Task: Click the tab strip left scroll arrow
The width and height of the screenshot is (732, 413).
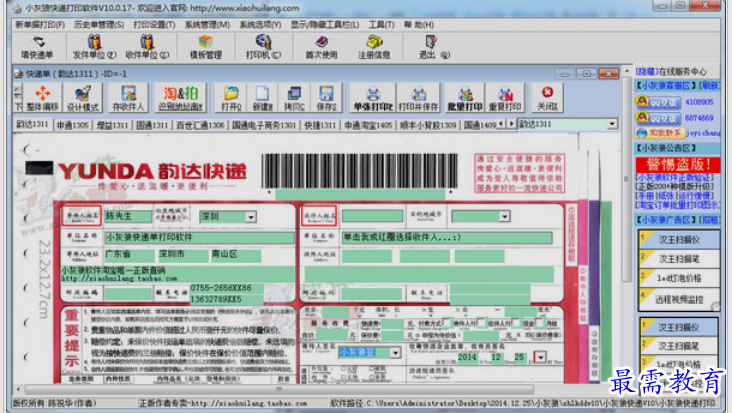Action: click(501, 124)
